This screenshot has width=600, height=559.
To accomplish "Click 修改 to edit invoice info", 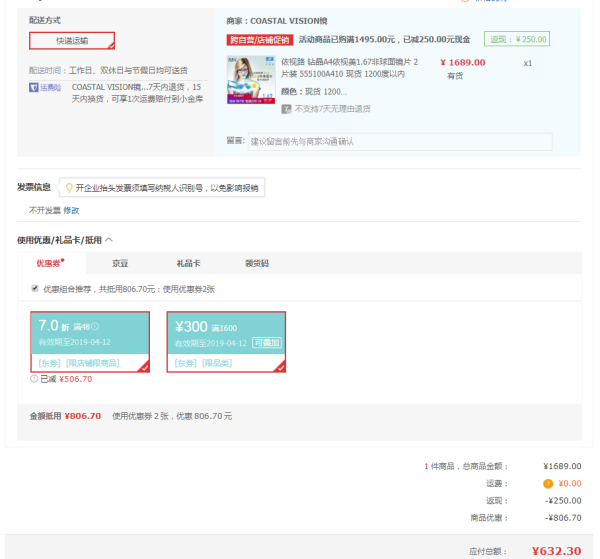I will [71, 210].
